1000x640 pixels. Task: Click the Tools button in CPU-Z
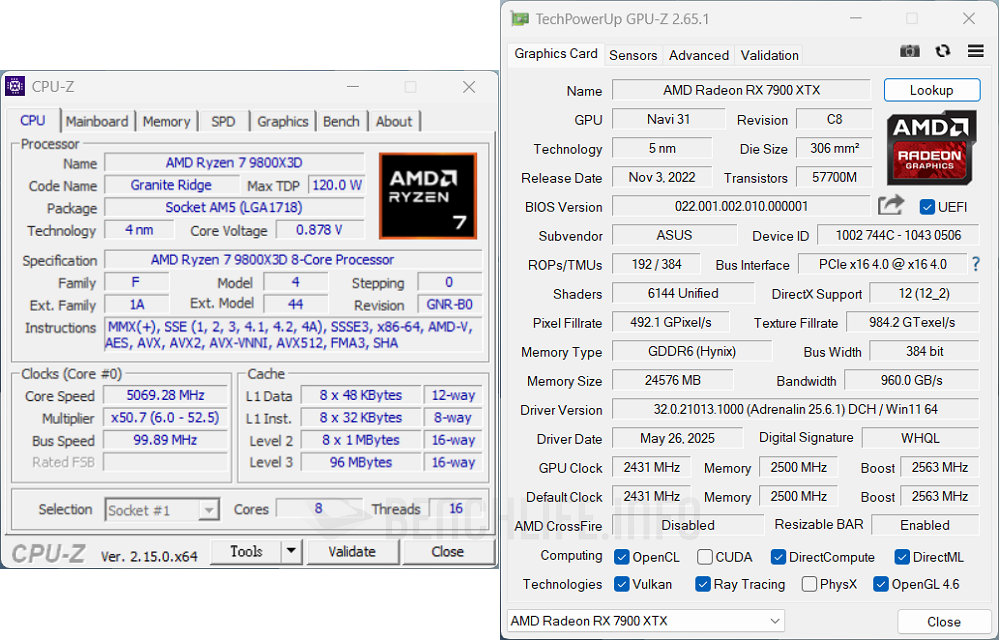click(x=246, y=551)
